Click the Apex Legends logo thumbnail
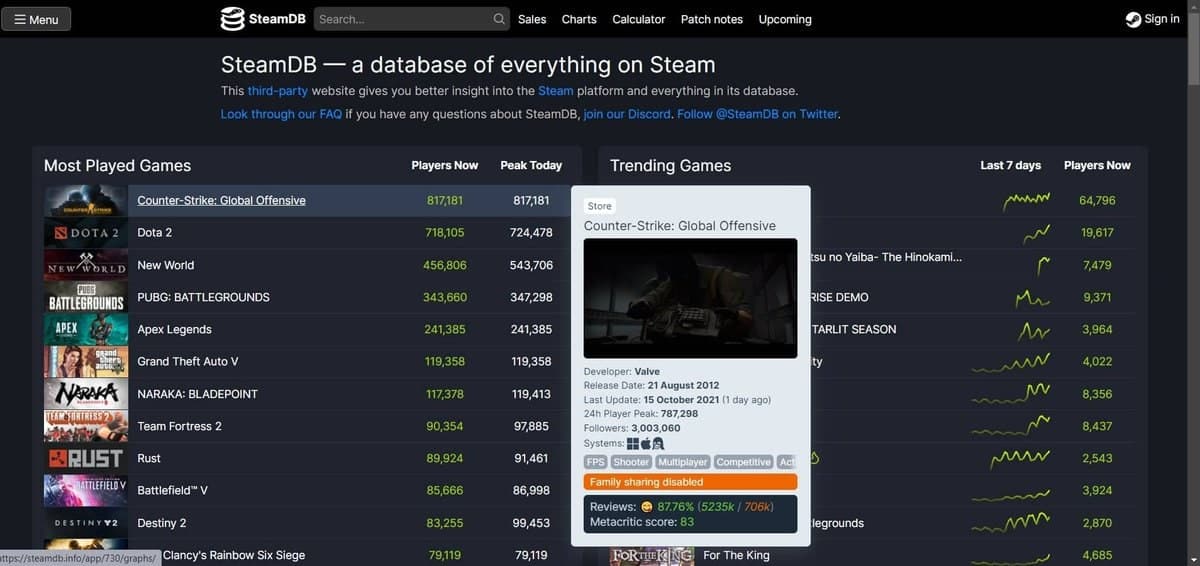 pos(86,330)
